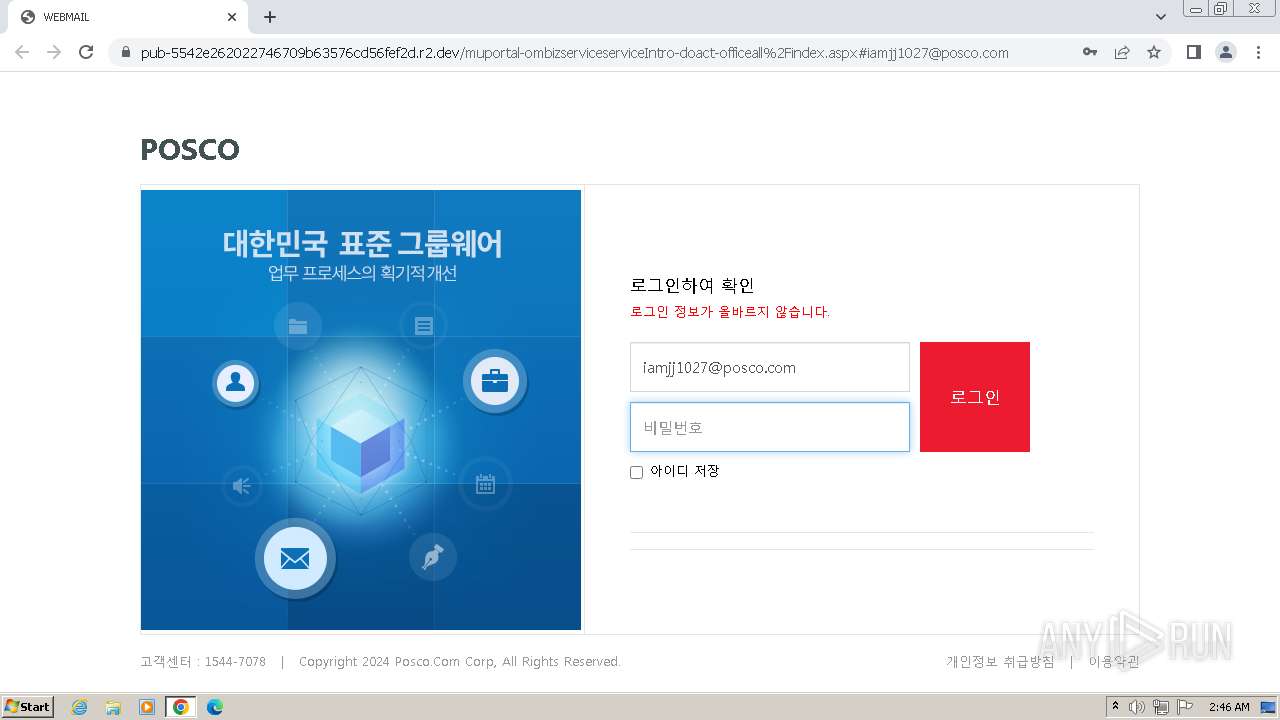Check the 아이디 저장 checkbox
This screenshot has width=1280, height=720.
[636, 472]
